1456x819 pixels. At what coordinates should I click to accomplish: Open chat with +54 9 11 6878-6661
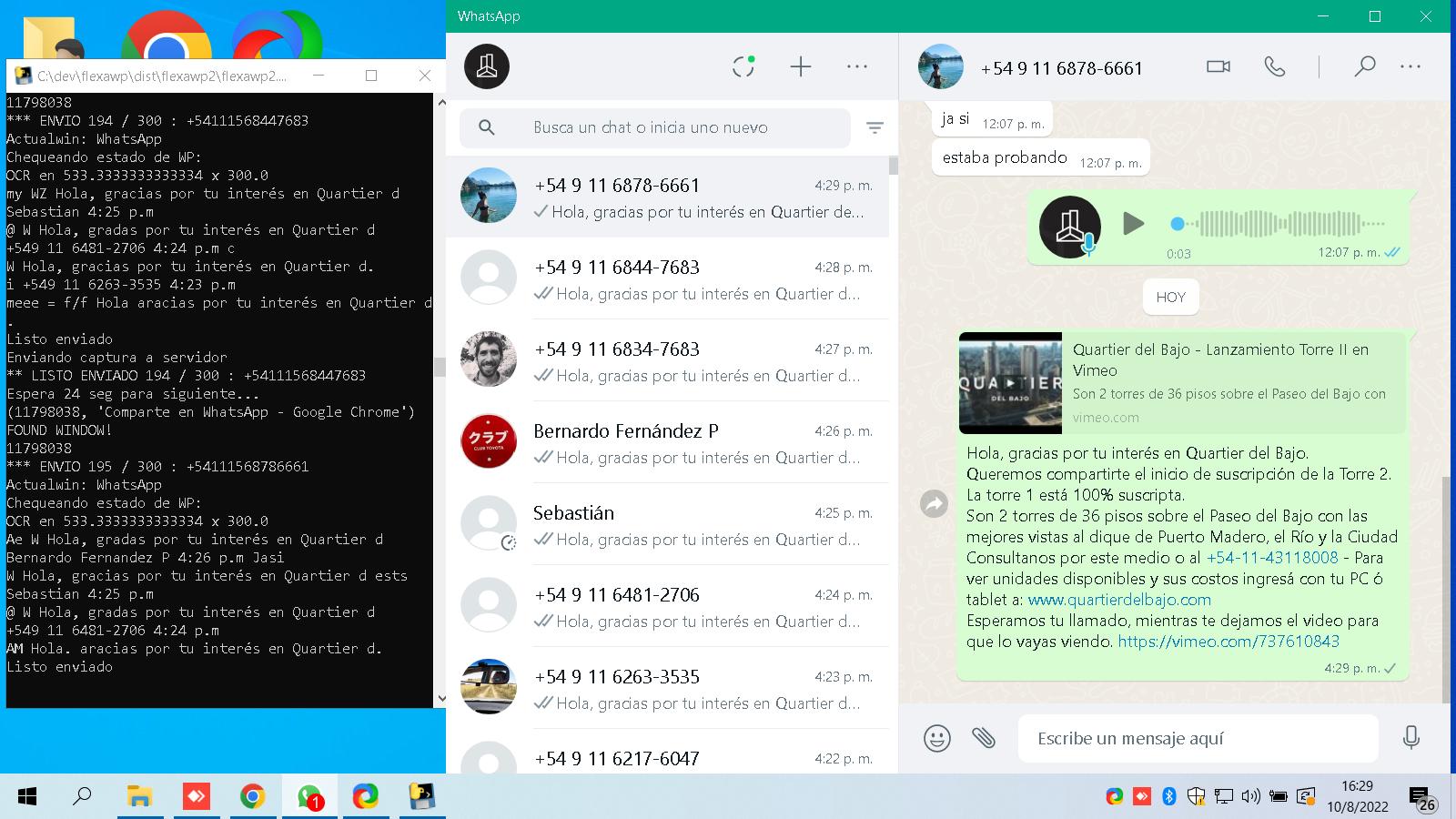click(667, 197)
